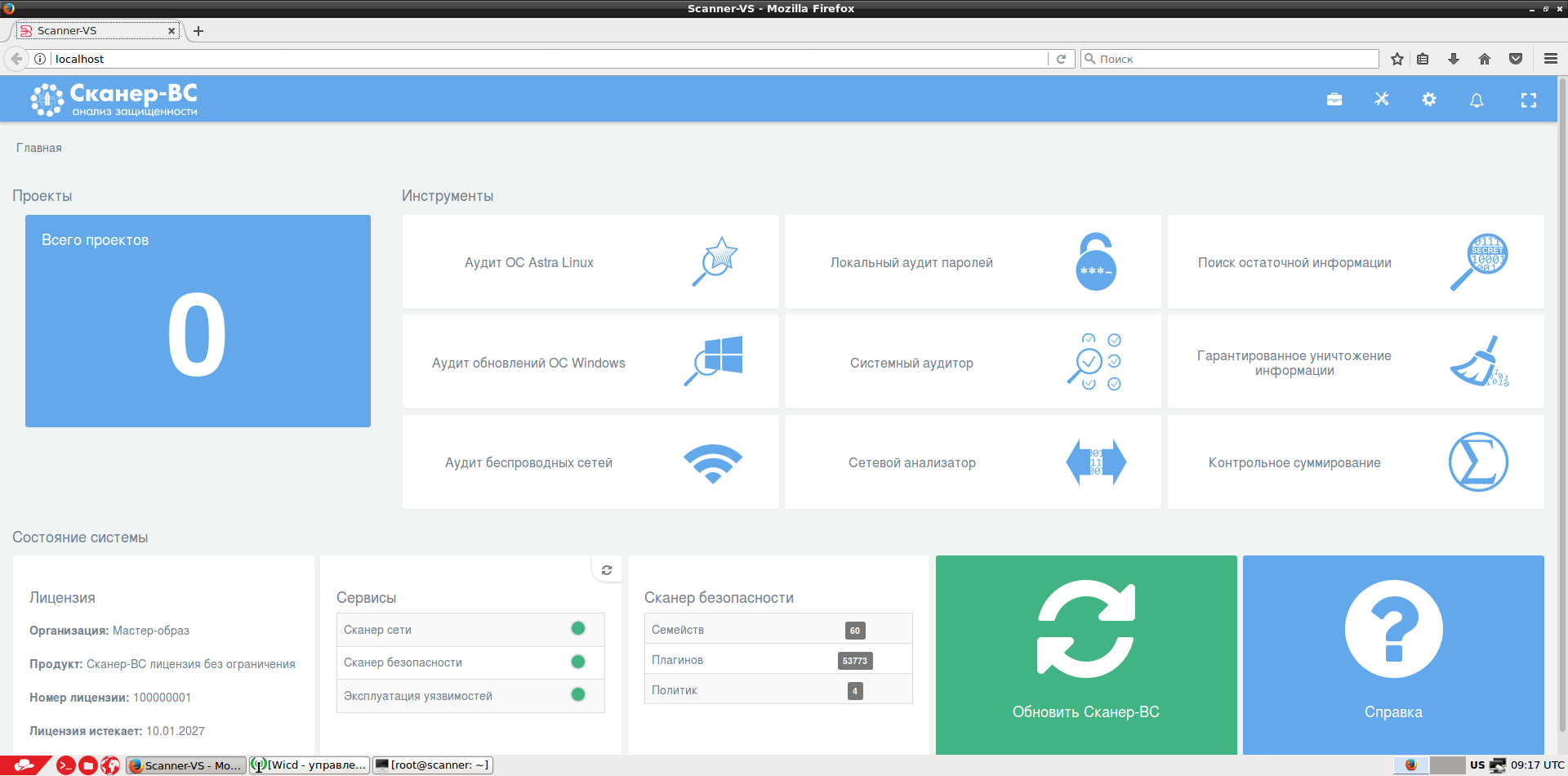The height and width of the screenshot is (776, 1568).
Task: Click into the Поиск search box
Action: [x=1230, y=59]
